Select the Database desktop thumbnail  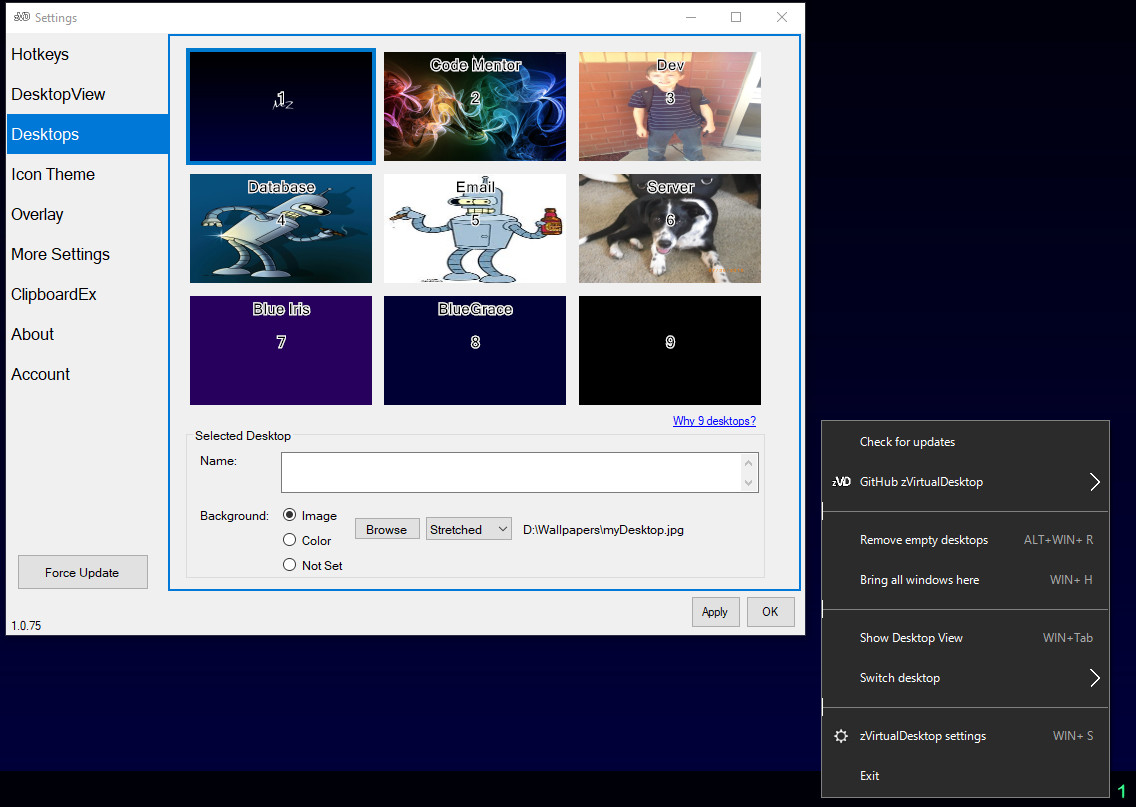point(281,228)
